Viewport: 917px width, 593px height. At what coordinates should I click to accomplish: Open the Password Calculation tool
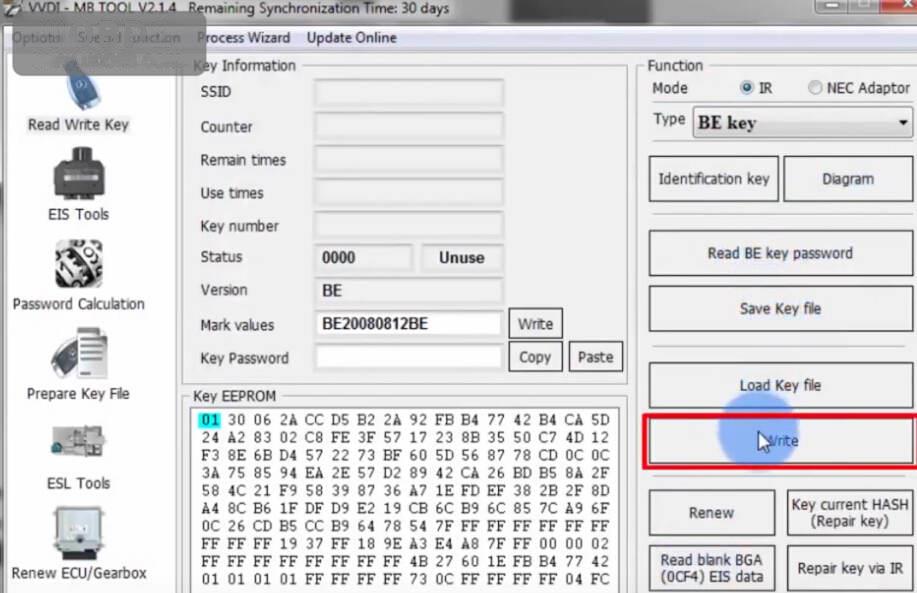78,275
